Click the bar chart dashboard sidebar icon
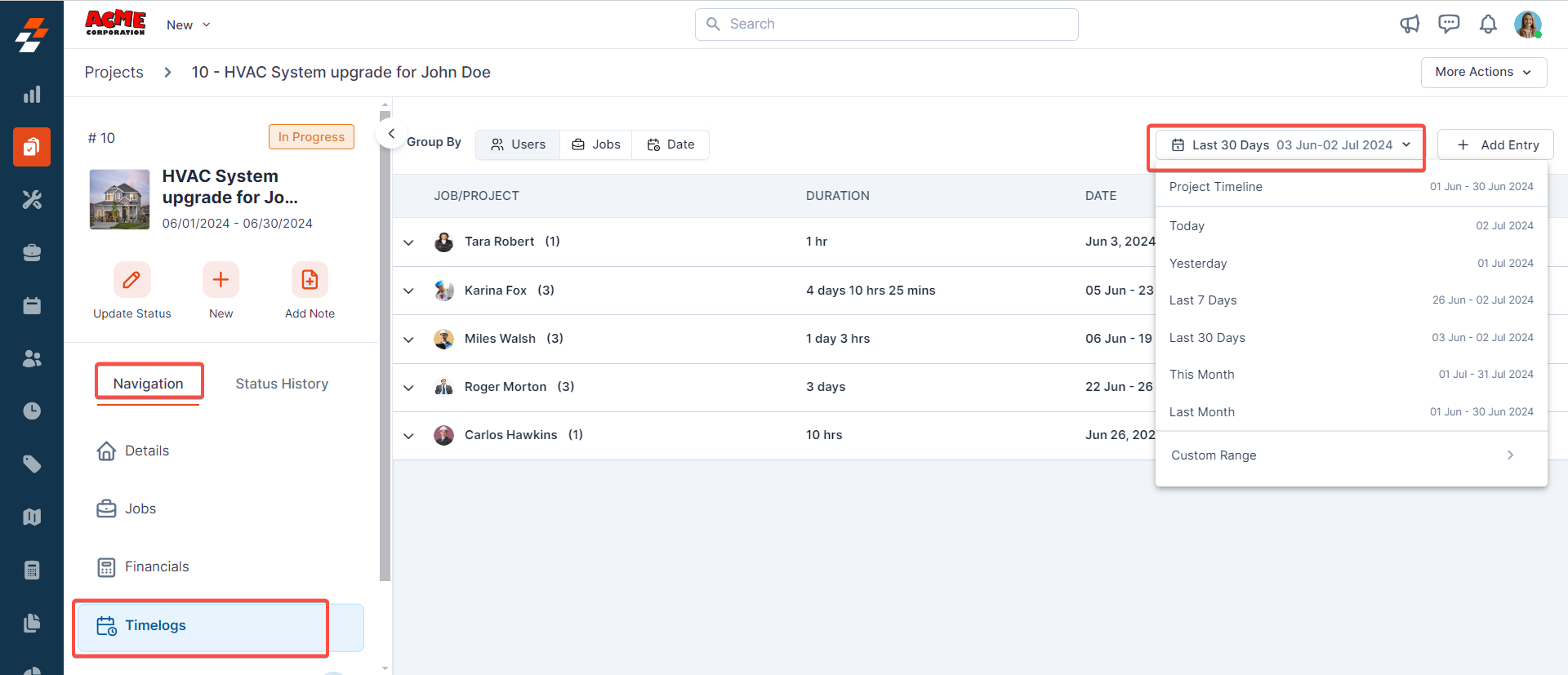This screenshot has height=675, width=1568. (32, 95)
